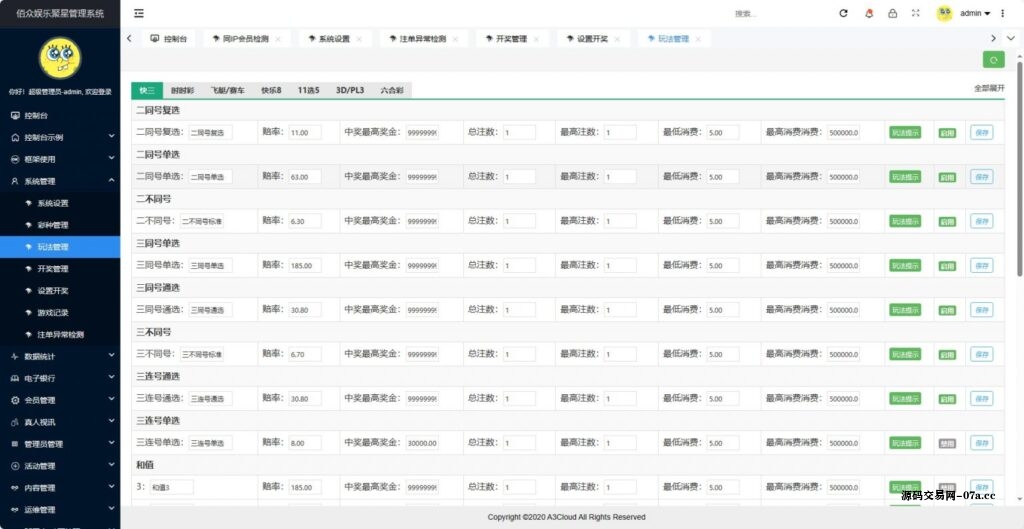Image resolution: width=1024 pixels, height=529 pixels.
Task: Close the 开奖管理 tab
Action: point(536,39)
